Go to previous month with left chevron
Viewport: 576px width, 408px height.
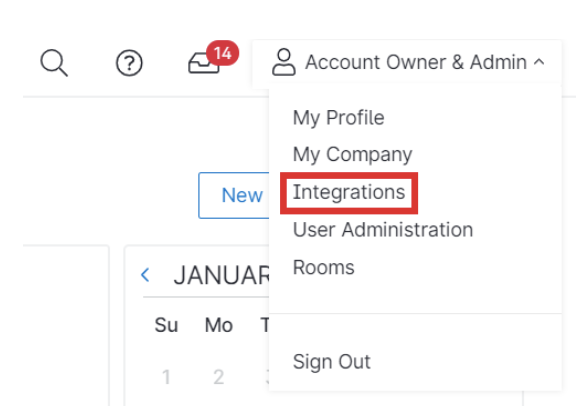click(145, 275)
